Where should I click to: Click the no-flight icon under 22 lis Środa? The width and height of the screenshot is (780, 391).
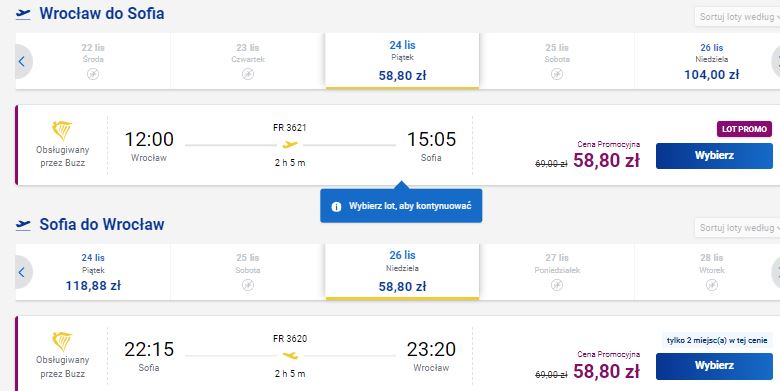(93, 74)
